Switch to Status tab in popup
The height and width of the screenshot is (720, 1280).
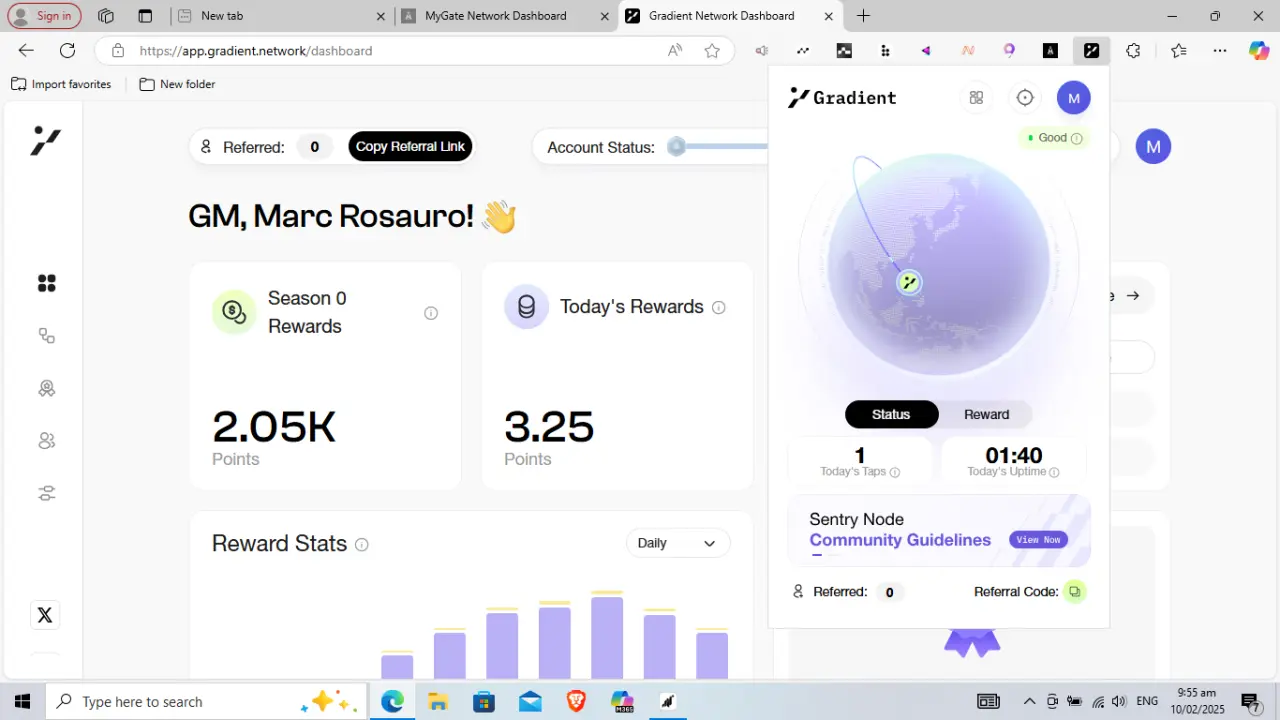point(891,414)
